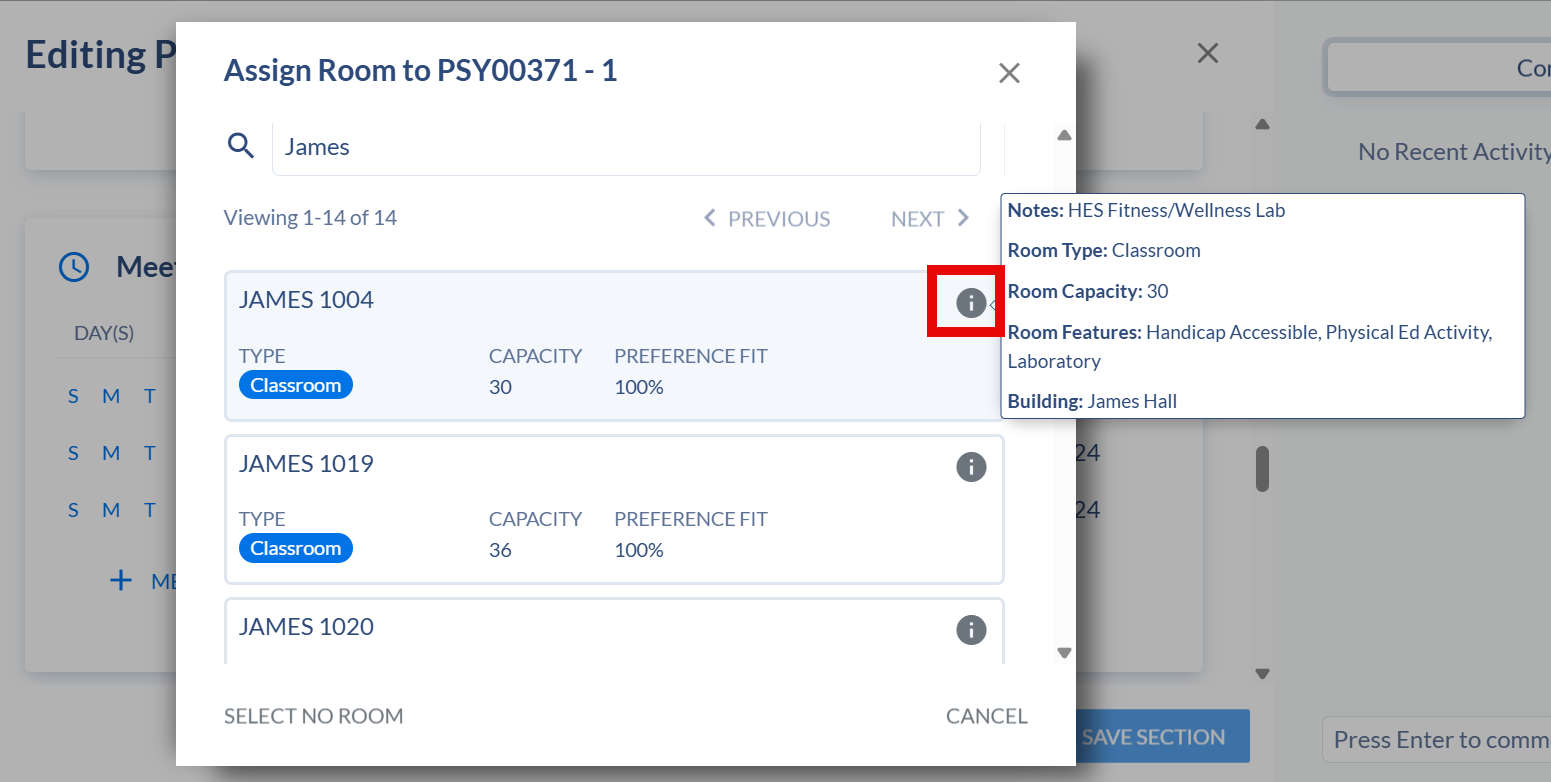Cancel the room assignment
The height and width of the screenshot is (782, 1551).
[987, 716]
